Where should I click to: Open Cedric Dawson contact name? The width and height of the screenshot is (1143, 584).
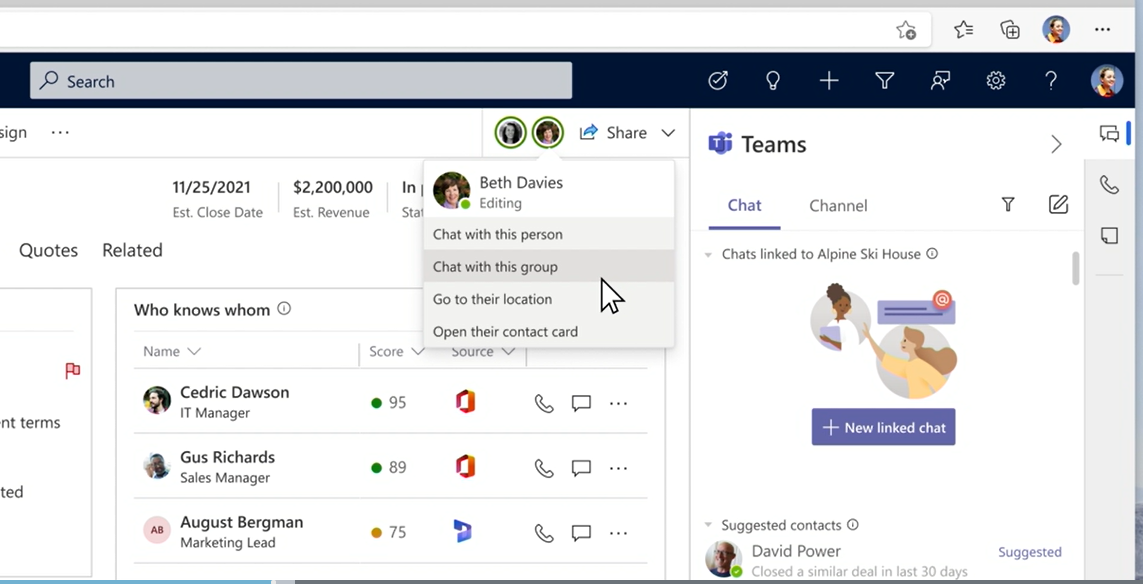235,392
